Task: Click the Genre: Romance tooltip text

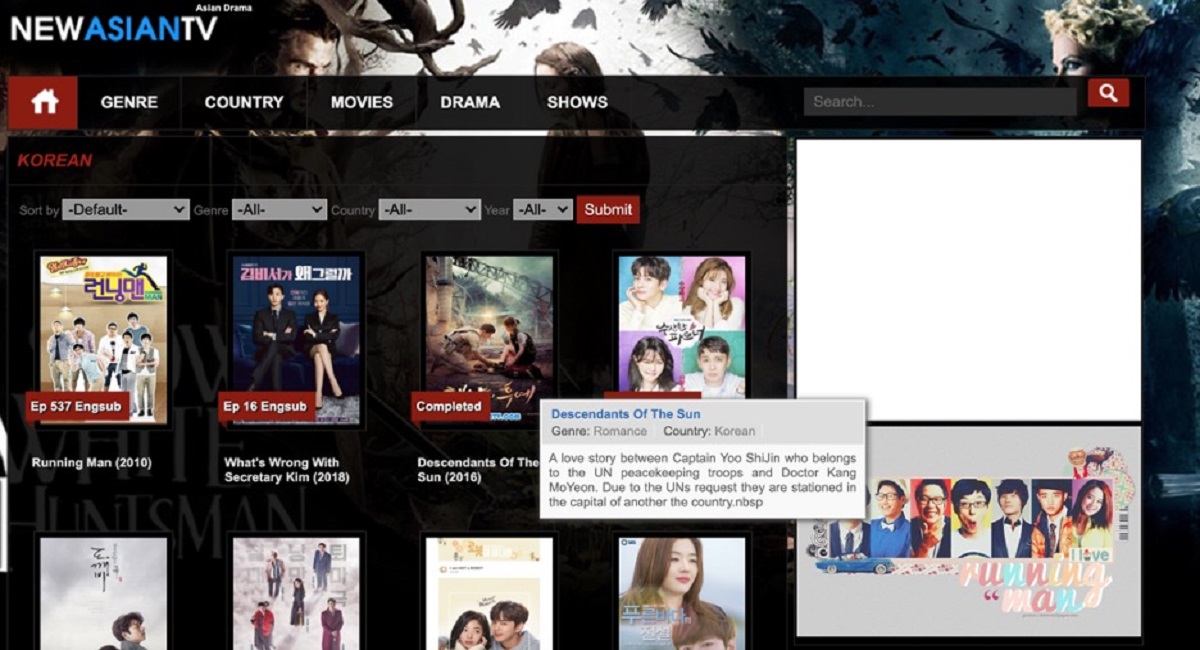Action: coord(599,432)
